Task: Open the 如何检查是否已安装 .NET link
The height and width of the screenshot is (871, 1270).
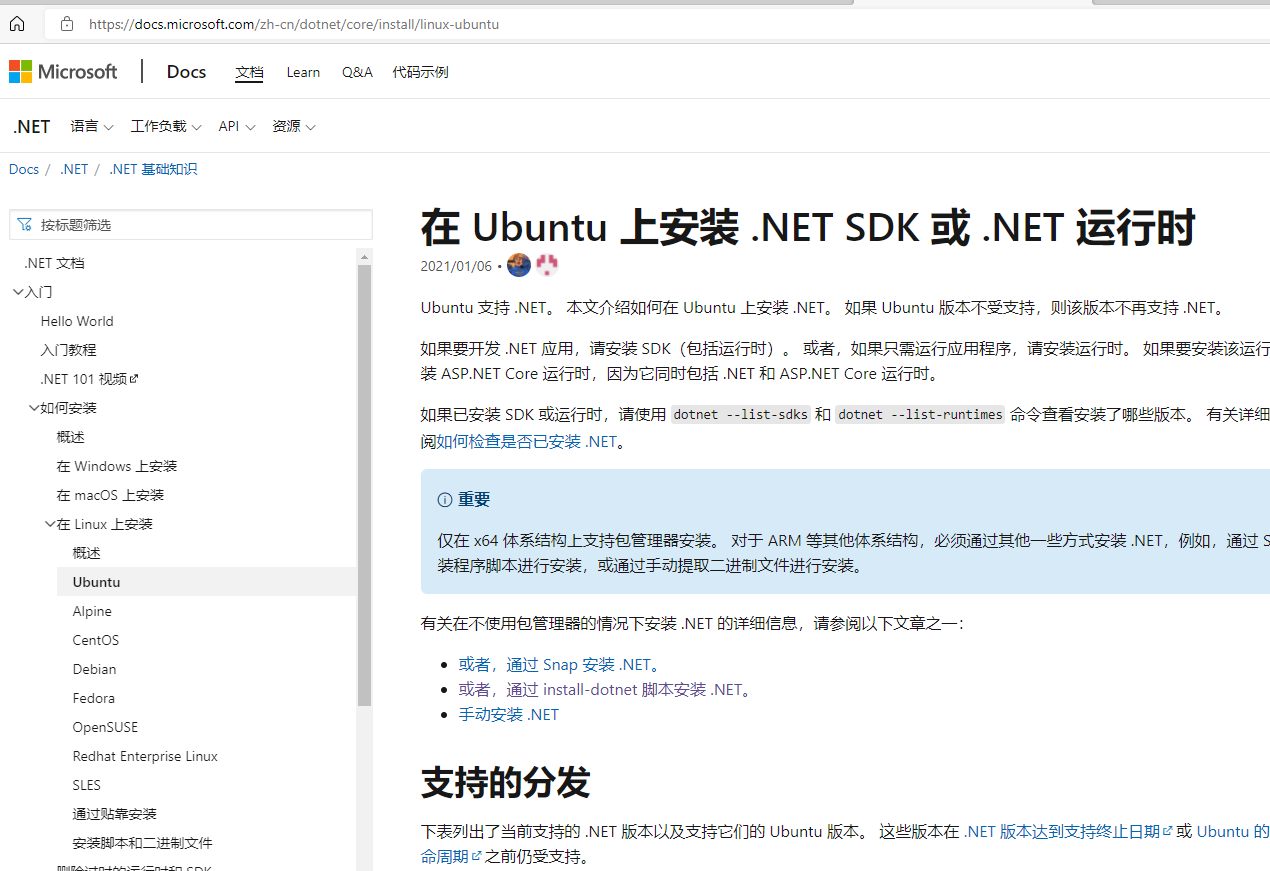Action: point(527,442)
